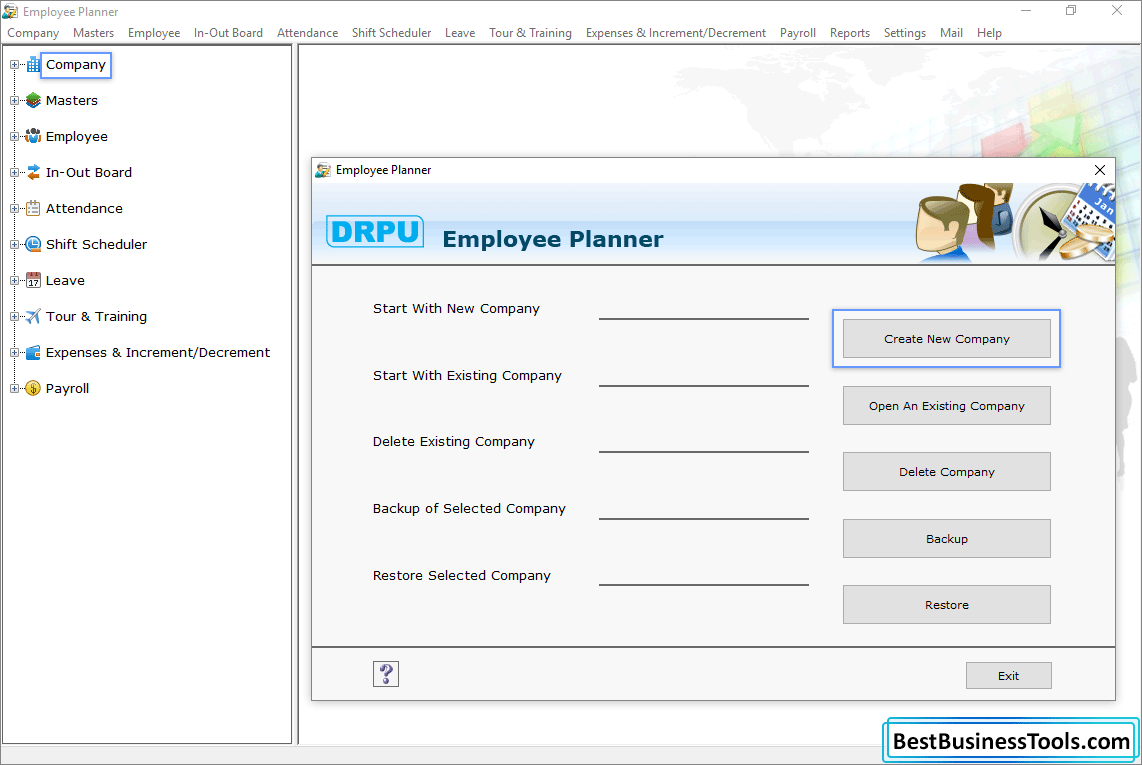Open the Employee menu
The width and height of the screenshot is (1142, 765).
tap(154, 33)
